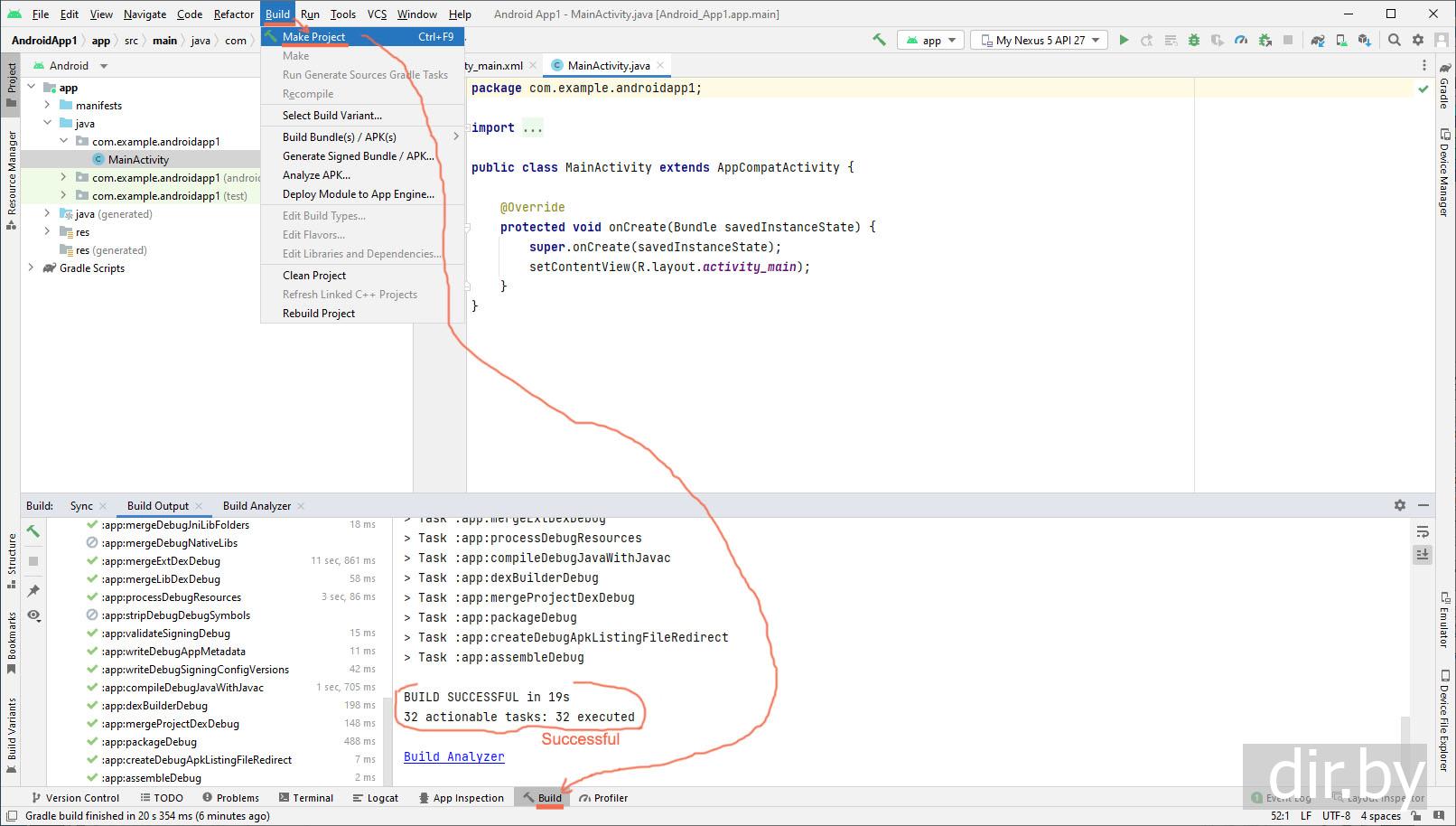The width and height of the screenshot is (1456, 826).
Task: Open the Profile app gauge icon
Action: coord(1241,40)
